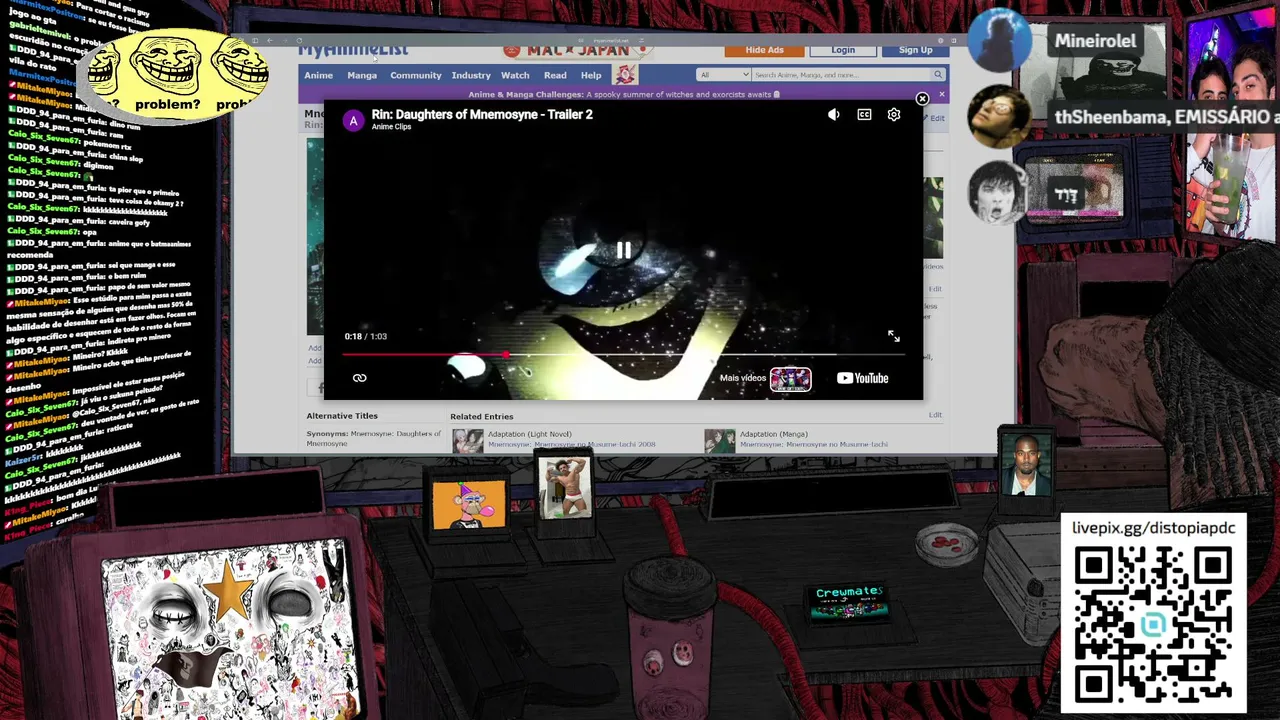Open the video on YouTube via logo

click(863, 378)
